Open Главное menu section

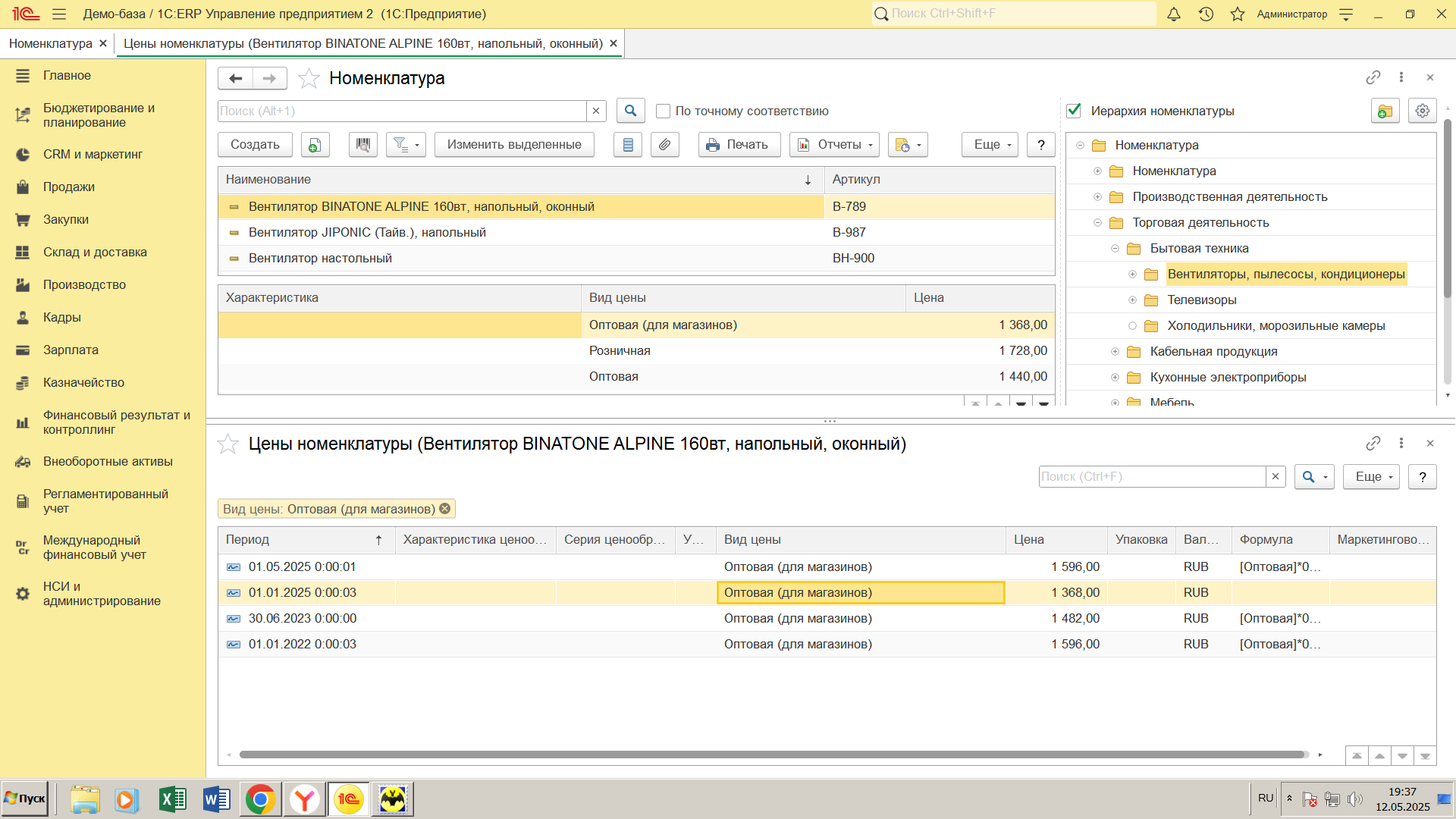click(x=67, y=76)
